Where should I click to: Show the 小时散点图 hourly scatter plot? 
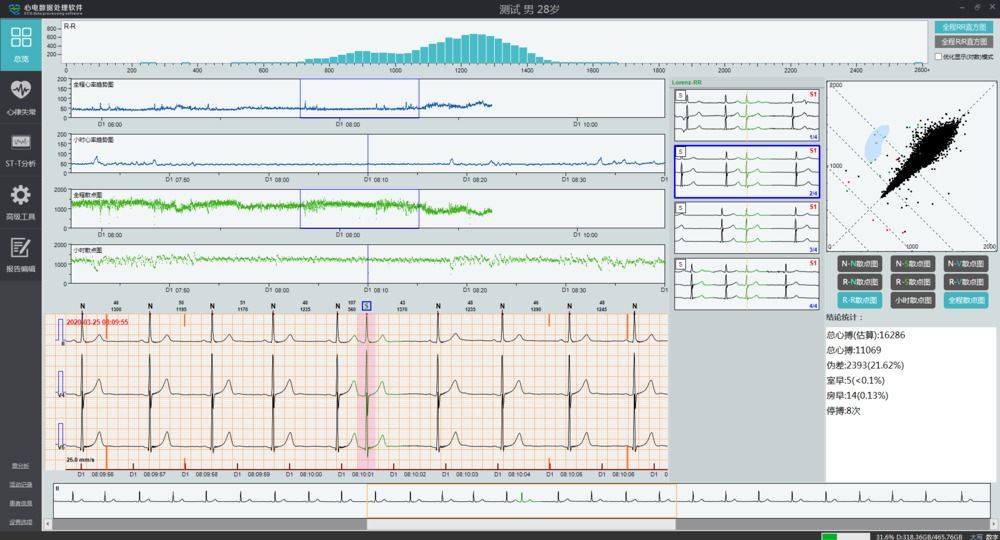[x=913, y=299]
